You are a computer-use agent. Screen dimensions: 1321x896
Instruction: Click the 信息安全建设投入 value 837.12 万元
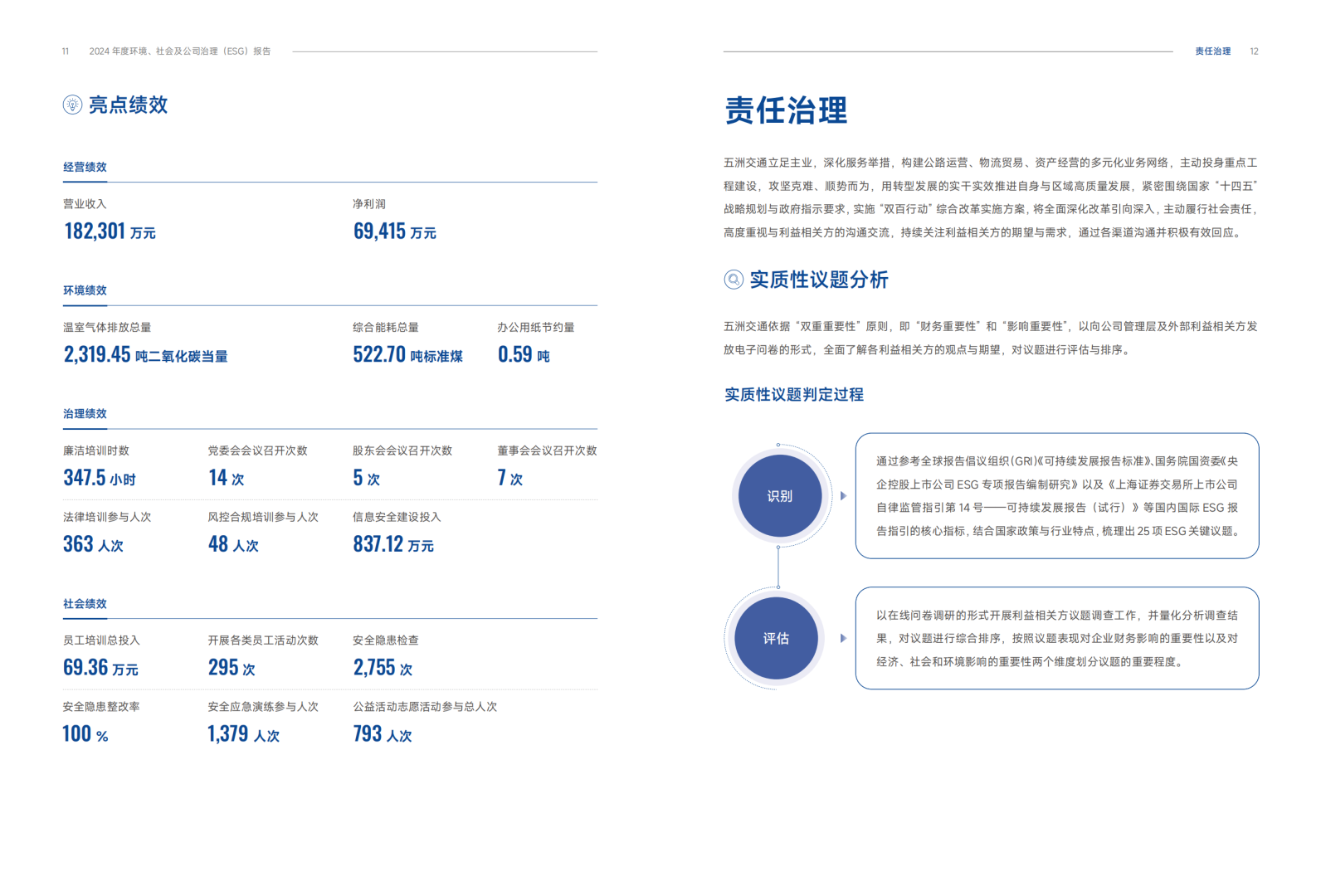point(393,544)
